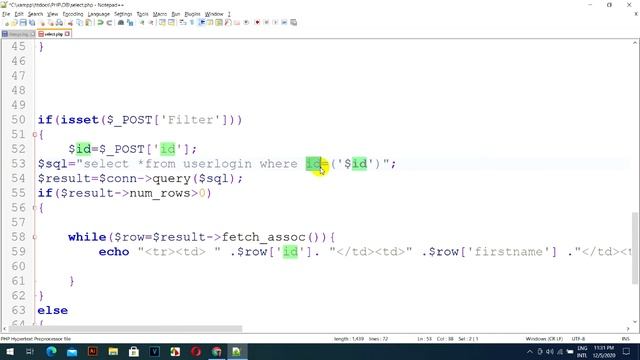Click line number 63 in the margin

[18, 310]
